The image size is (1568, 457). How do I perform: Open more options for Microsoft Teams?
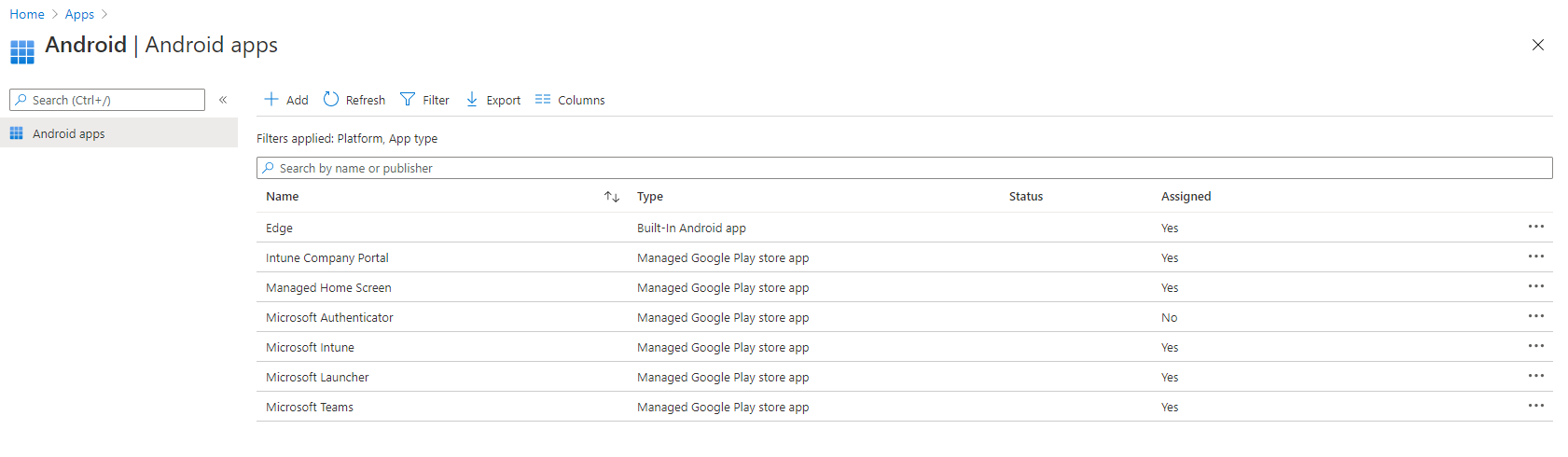[x=1535, y=406]
